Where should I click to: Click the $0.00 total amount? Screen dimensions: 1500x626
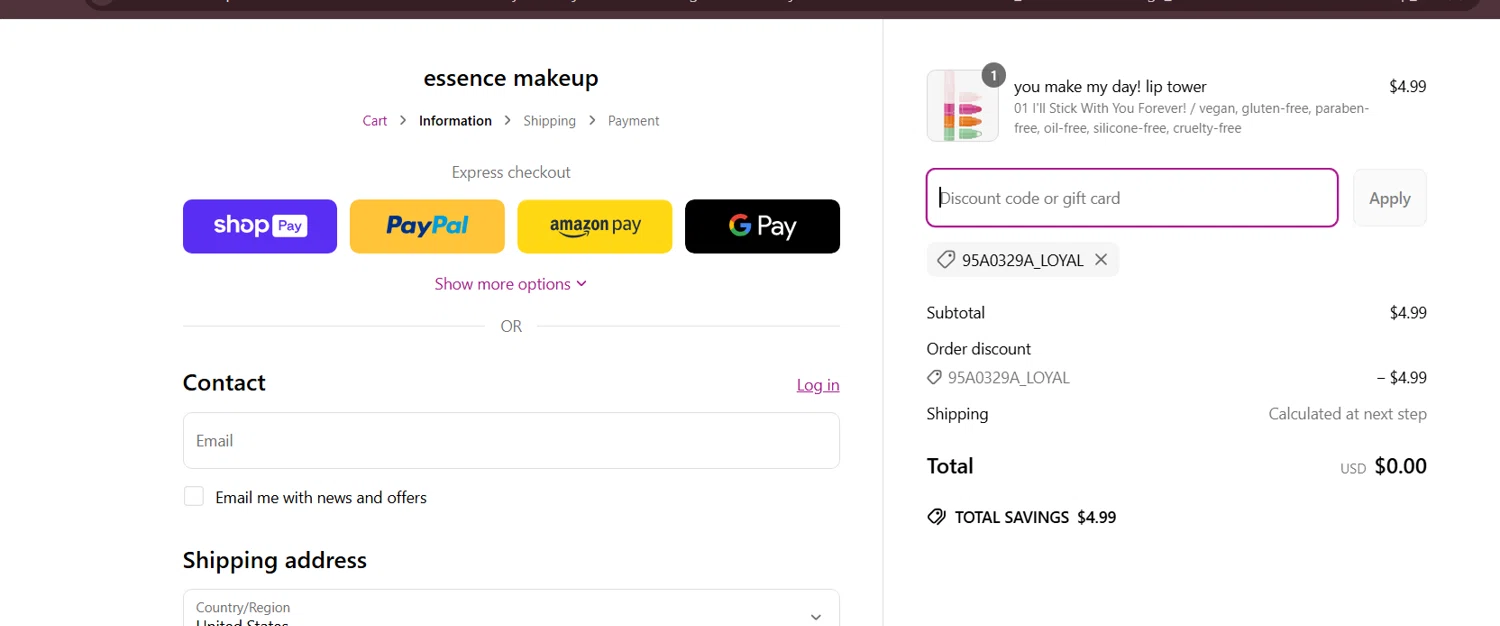(x=1400, y=466)
